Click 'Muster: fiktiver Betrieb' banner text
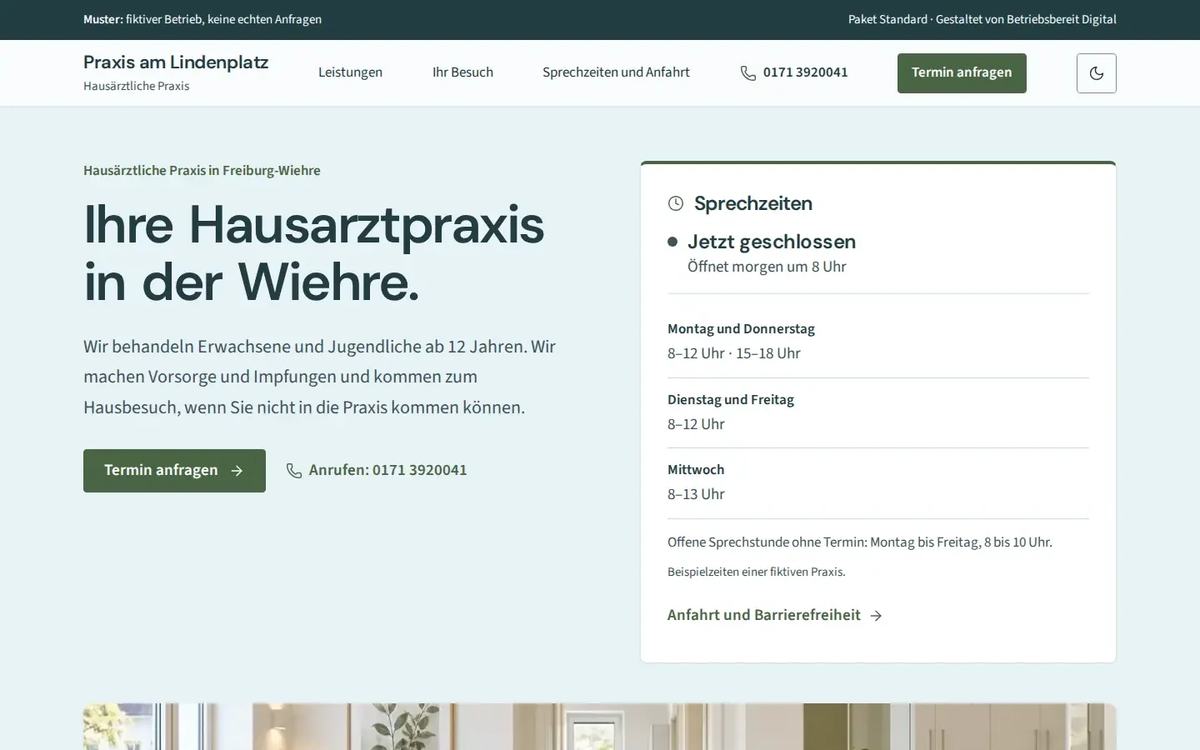The height and width of the screenshot is (750, 1200). point(202,19)
